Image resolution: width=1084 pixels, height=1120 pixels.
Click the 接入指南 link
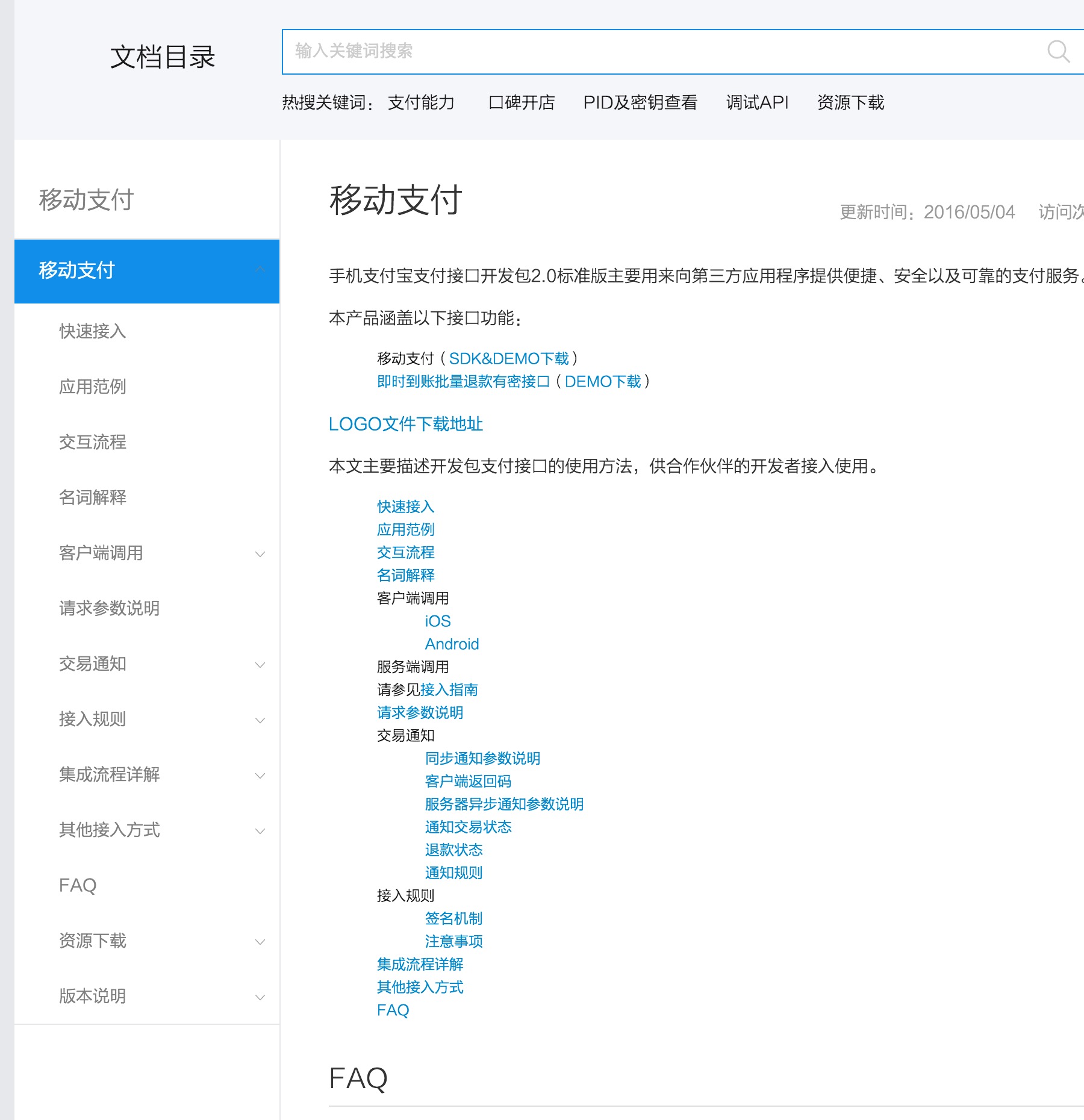[x=449, y=690]
